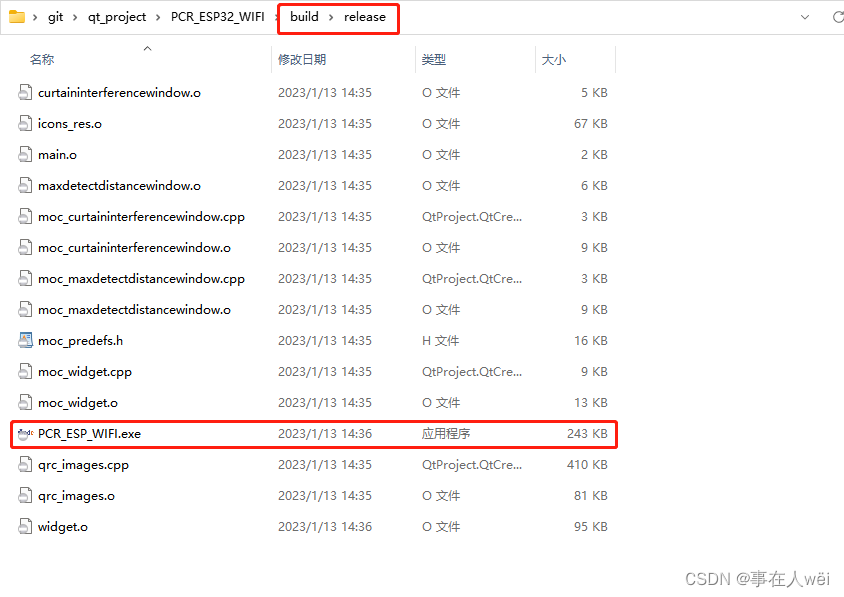The height and width of the screenshot is (597, 844).
Task: Select file name qrc_images.o
Action: (76, 496)
